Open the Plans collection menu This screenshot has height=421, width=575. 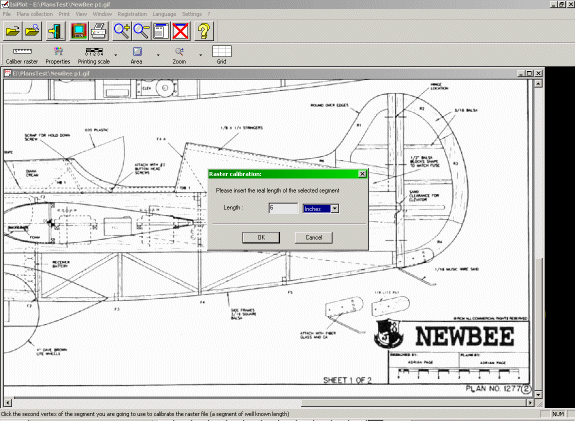(x=35, y=14)
